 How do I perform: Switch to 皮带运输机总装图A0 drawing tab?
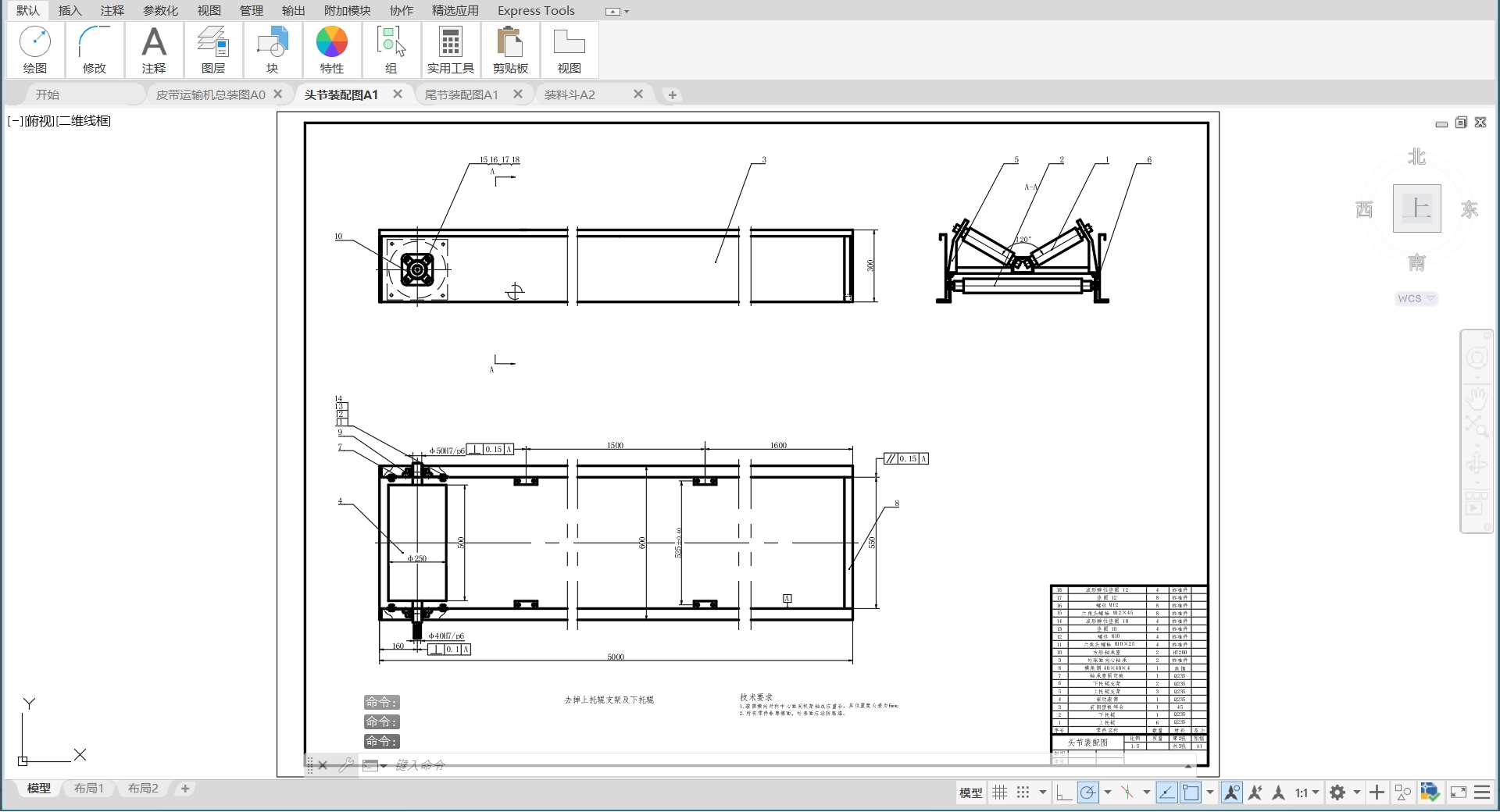(x=210, y=94)
